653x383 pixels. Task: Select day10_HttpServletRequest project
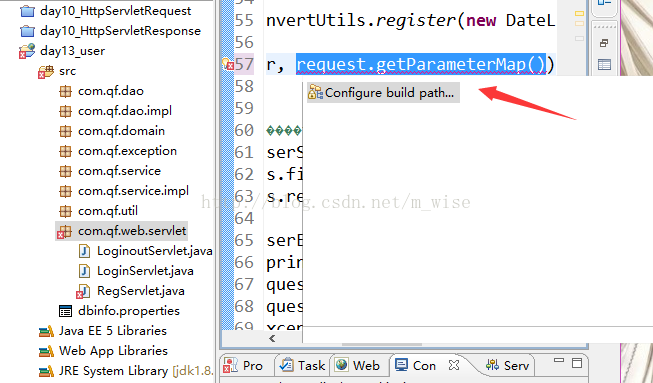pyautogui.click(x=115, y=11)
